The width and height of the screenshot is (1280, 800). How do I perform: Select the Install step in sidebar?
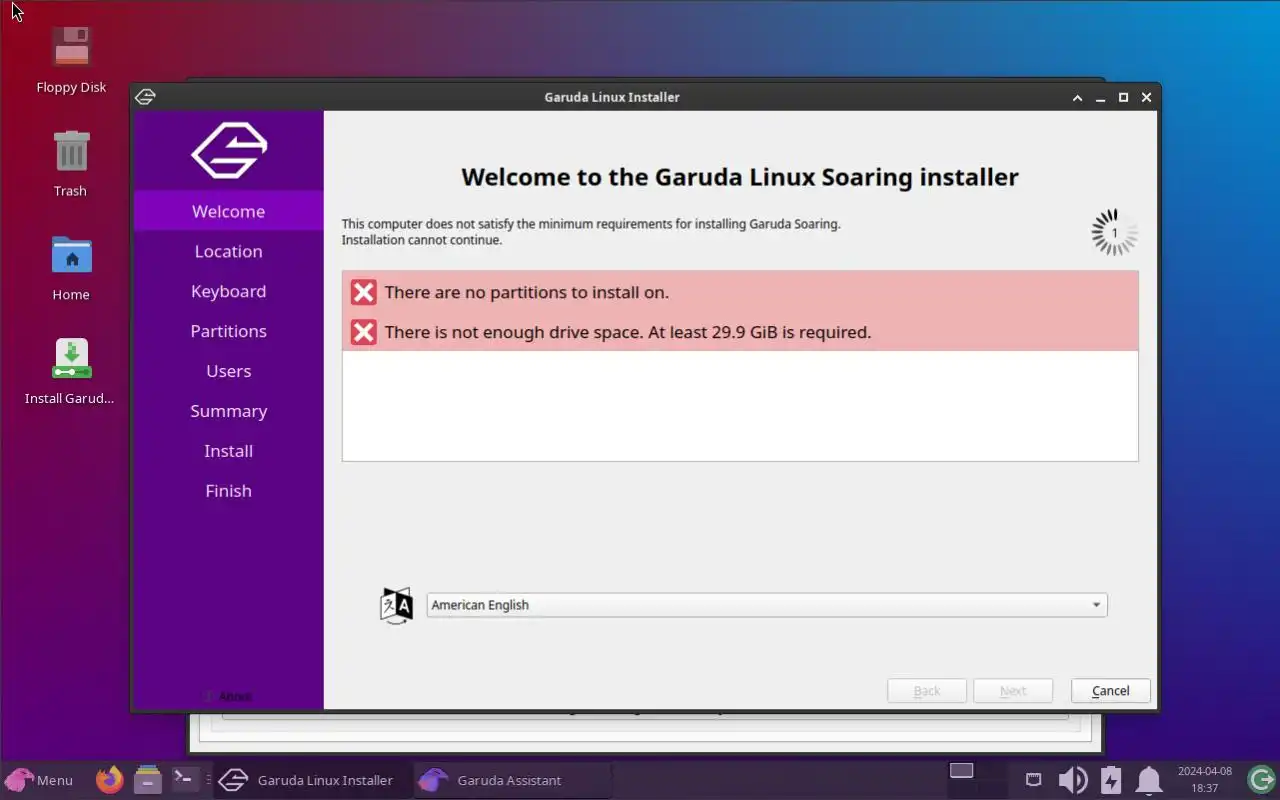(229, 451)
